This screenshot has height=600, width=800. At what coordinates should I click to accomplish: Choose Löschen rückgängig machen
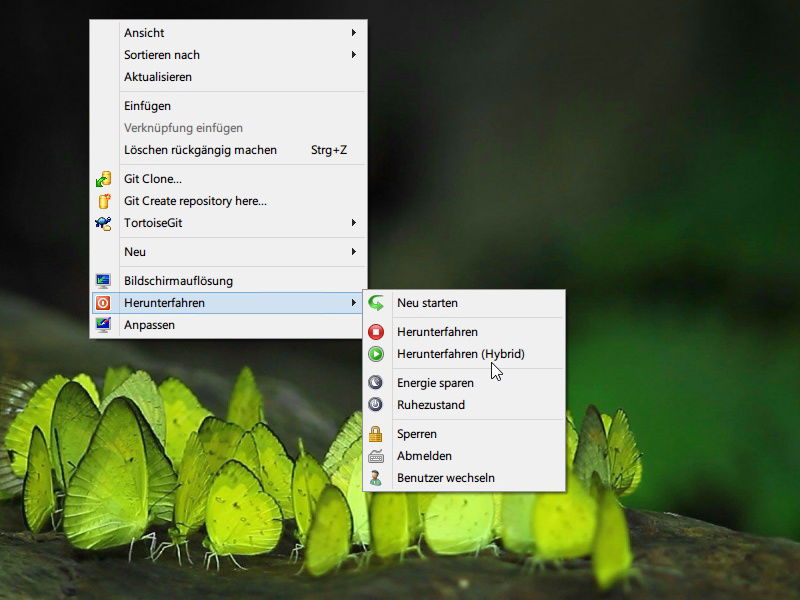pos(228,150)
